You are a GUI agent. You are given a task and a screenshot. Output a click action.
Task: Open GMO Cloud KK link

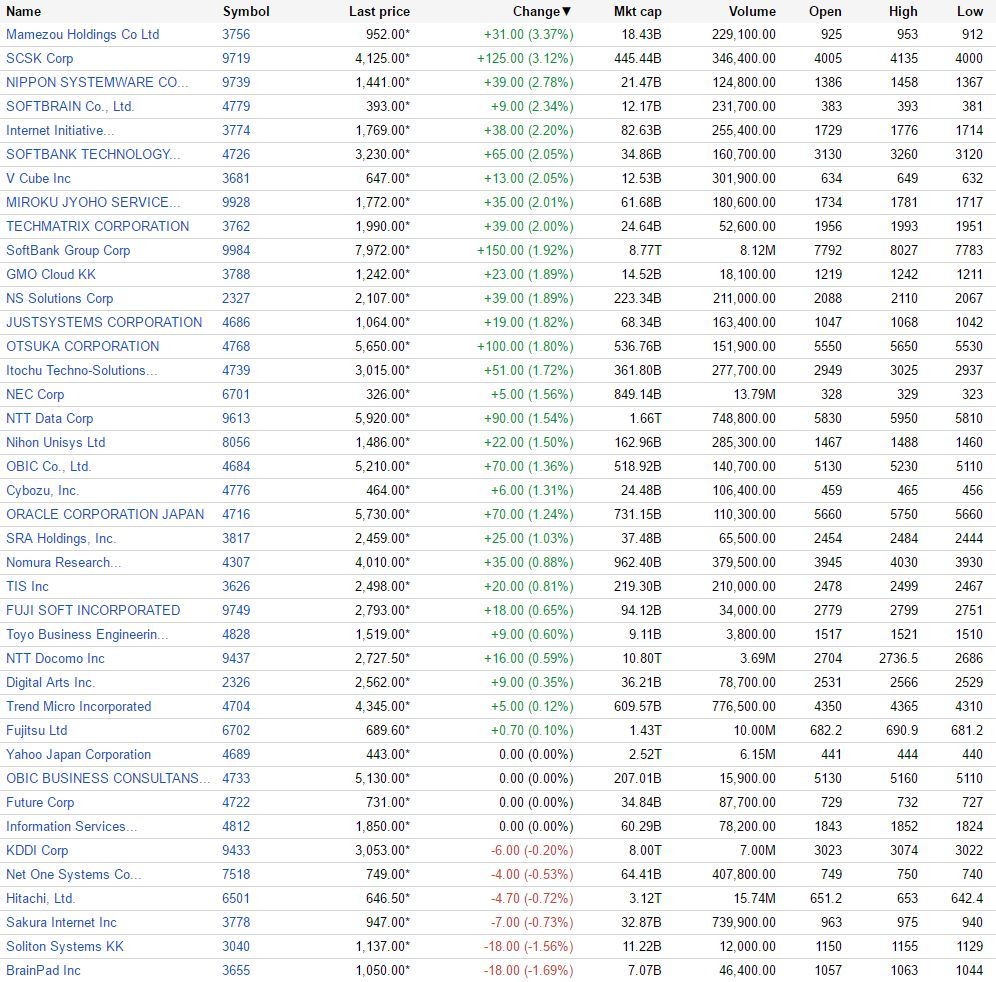[x=51, y=274]
